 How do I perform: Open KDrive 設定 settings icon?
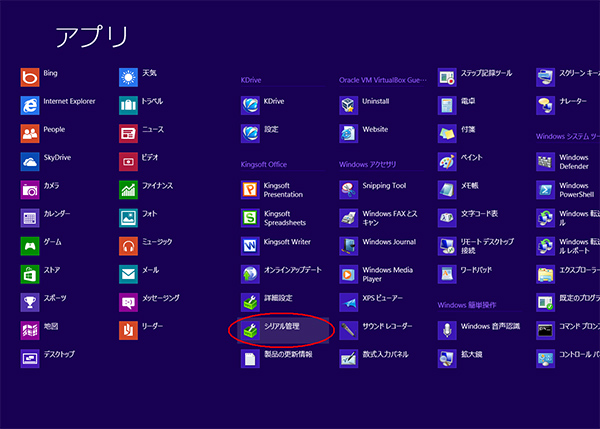tap(250, 134)
